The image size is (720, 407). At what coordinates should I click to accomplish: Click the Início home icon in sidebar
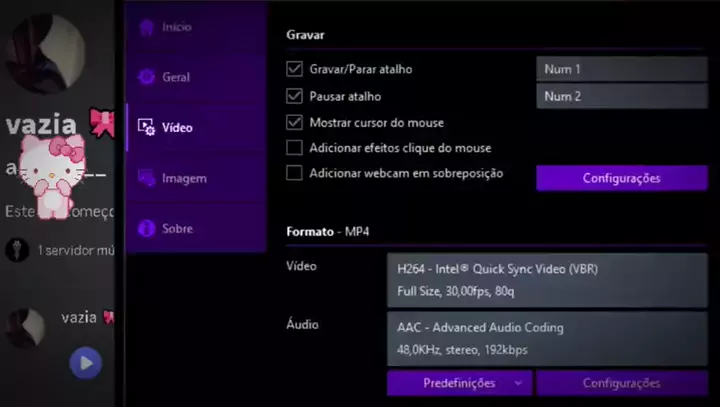[x=146, y=27]
